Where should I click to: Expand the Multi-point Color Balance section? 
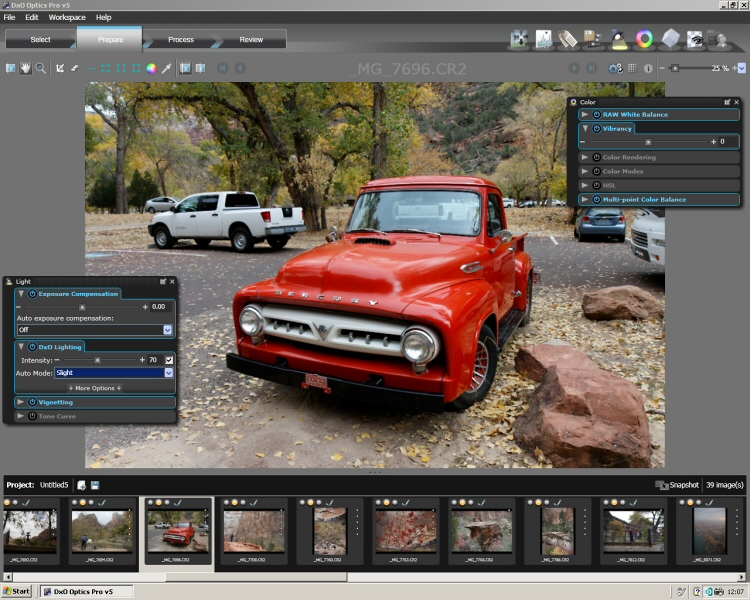point(584,199)
